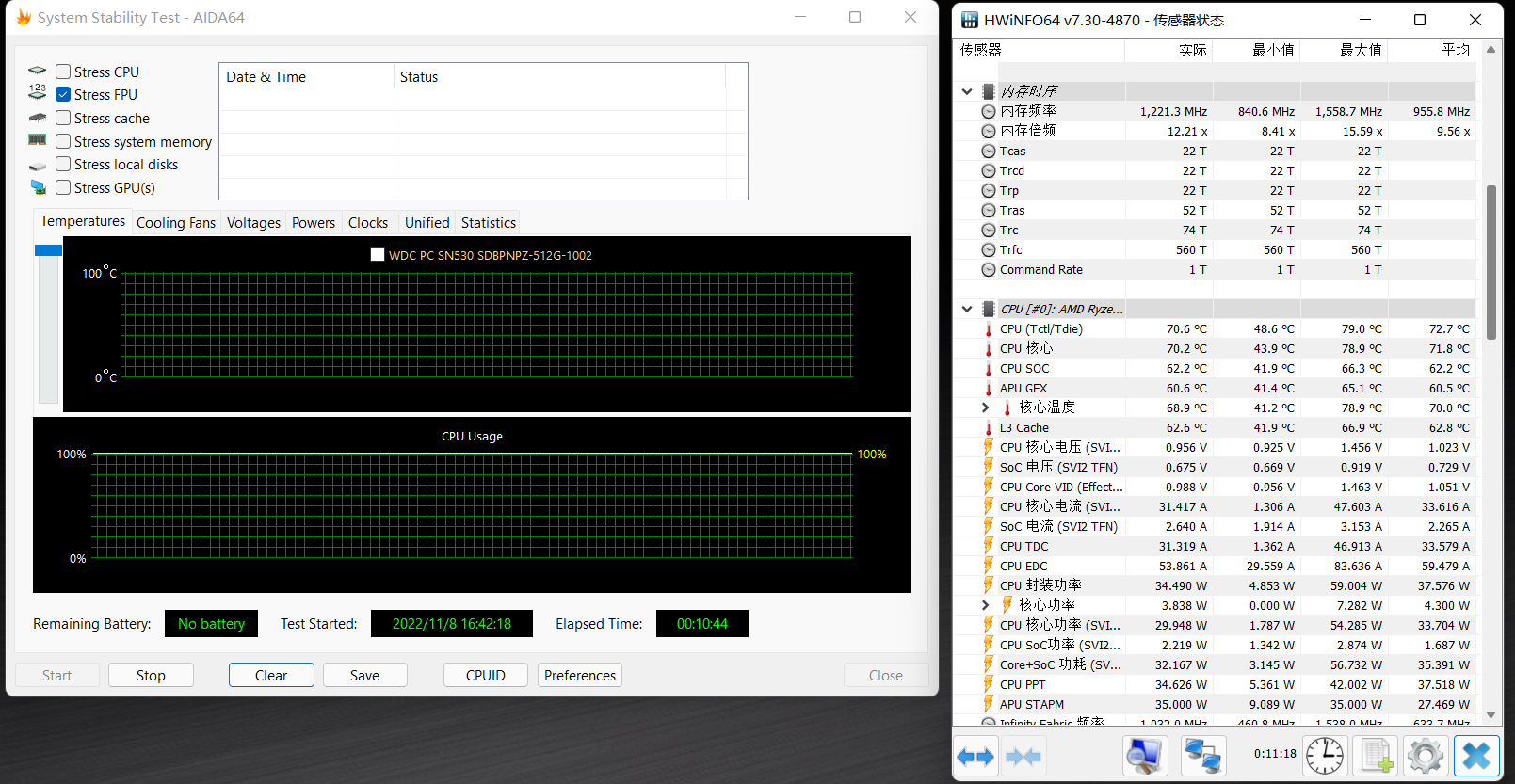Click the HWiNFO scrollbar down arrow
The width and height of the screenshot is (1515, 784).
pyautogui.click(x=1491, y=715)
